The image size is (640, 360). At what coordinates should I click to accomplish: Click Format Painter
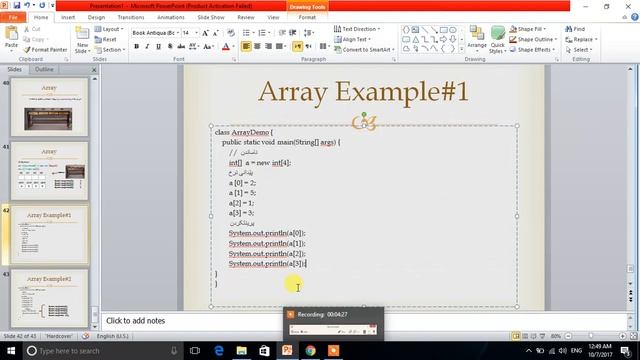(45, 49)
